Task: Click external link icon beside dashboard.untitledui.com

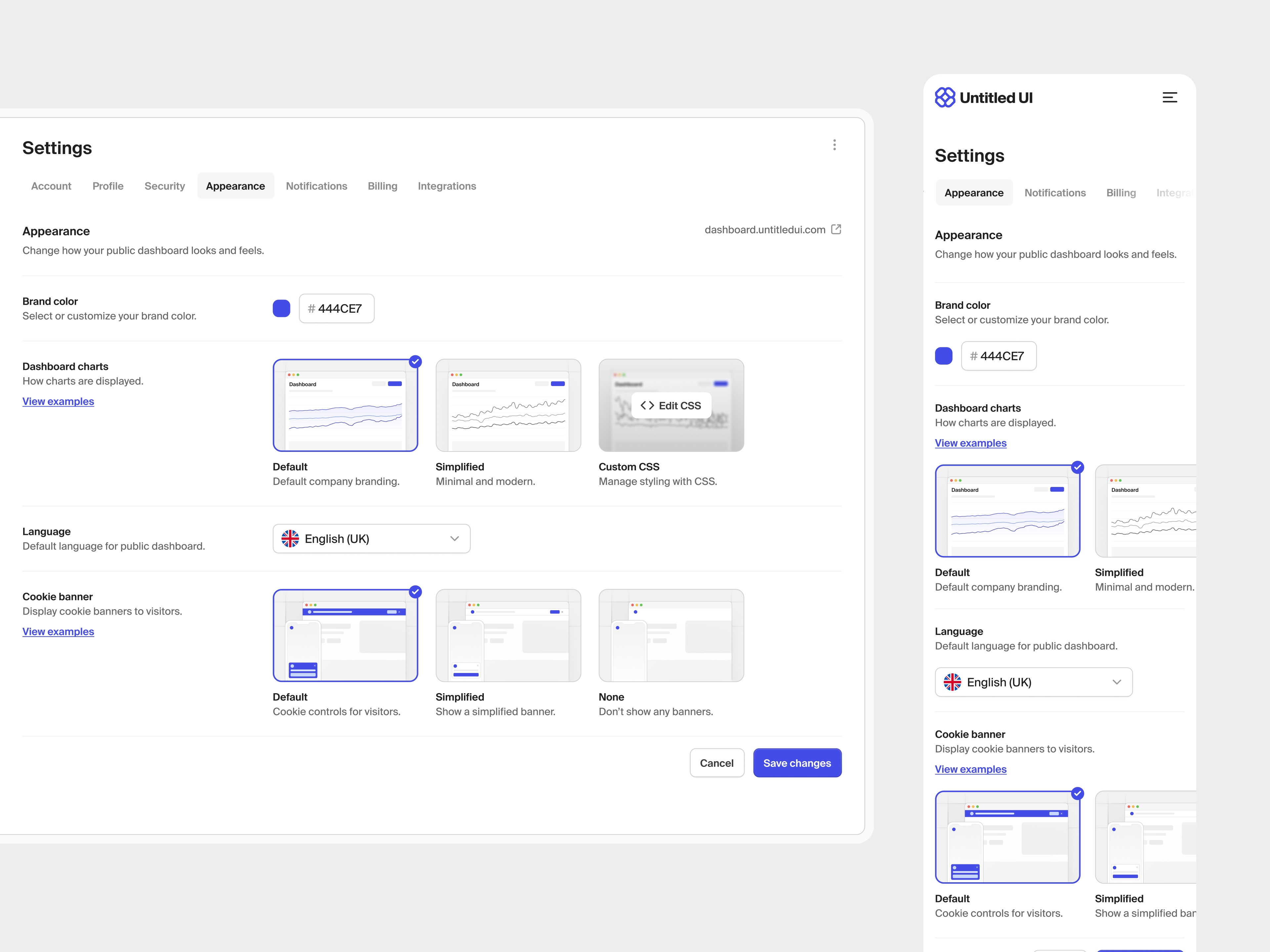Action: click(836, 229)
